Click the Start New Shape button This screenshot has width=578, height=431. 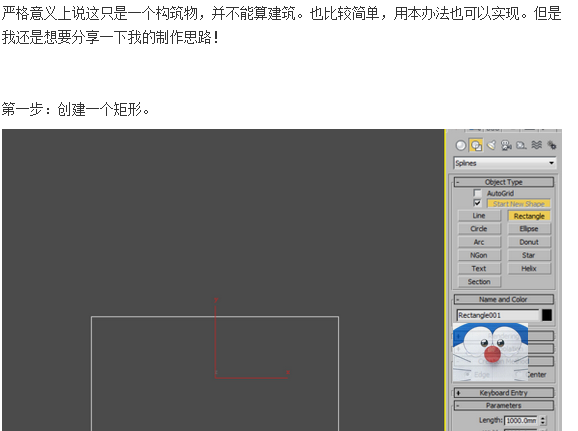click(518, 204)
